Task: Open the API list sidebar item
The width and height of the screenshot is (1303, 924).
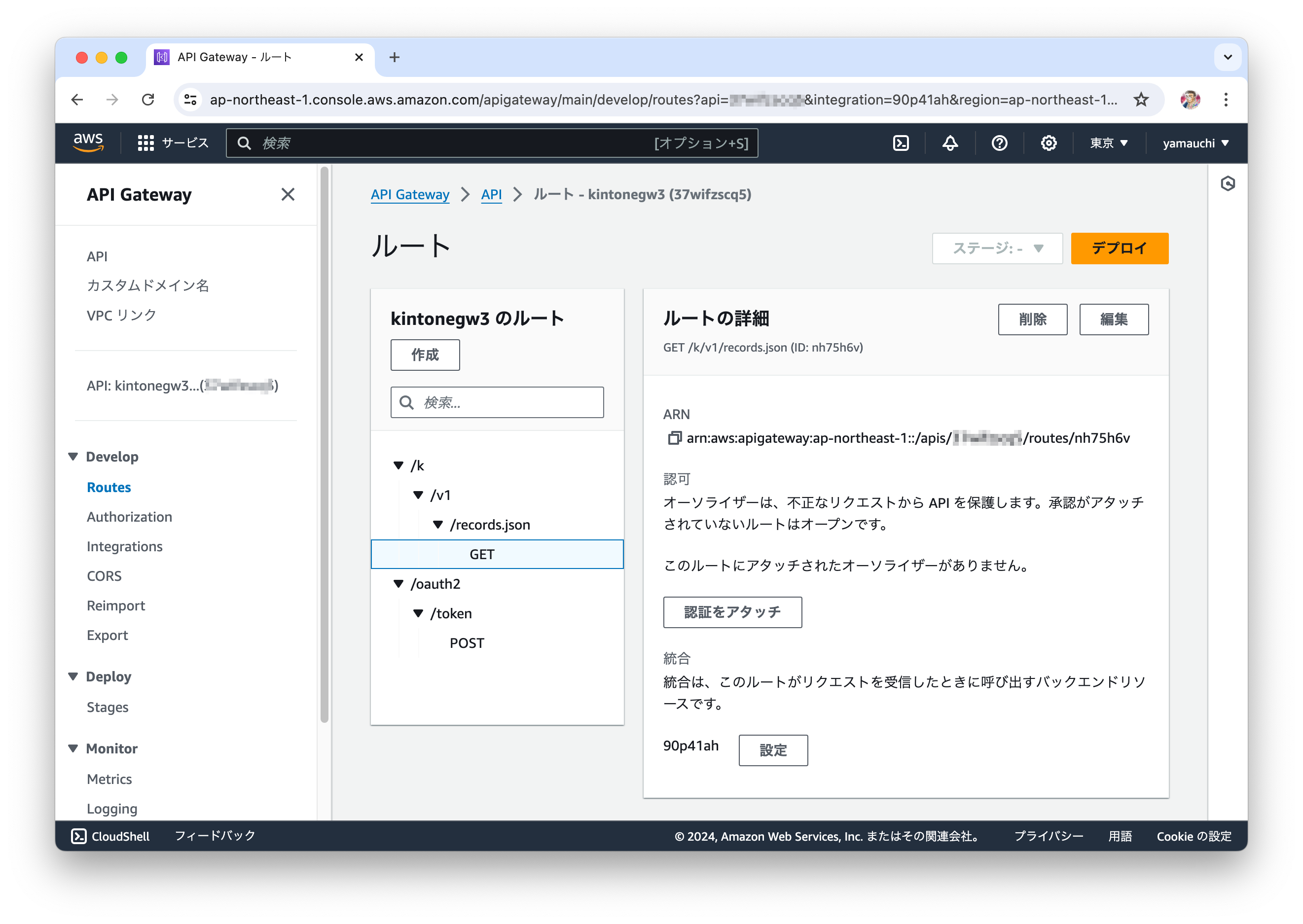Action: pos(97,256)
